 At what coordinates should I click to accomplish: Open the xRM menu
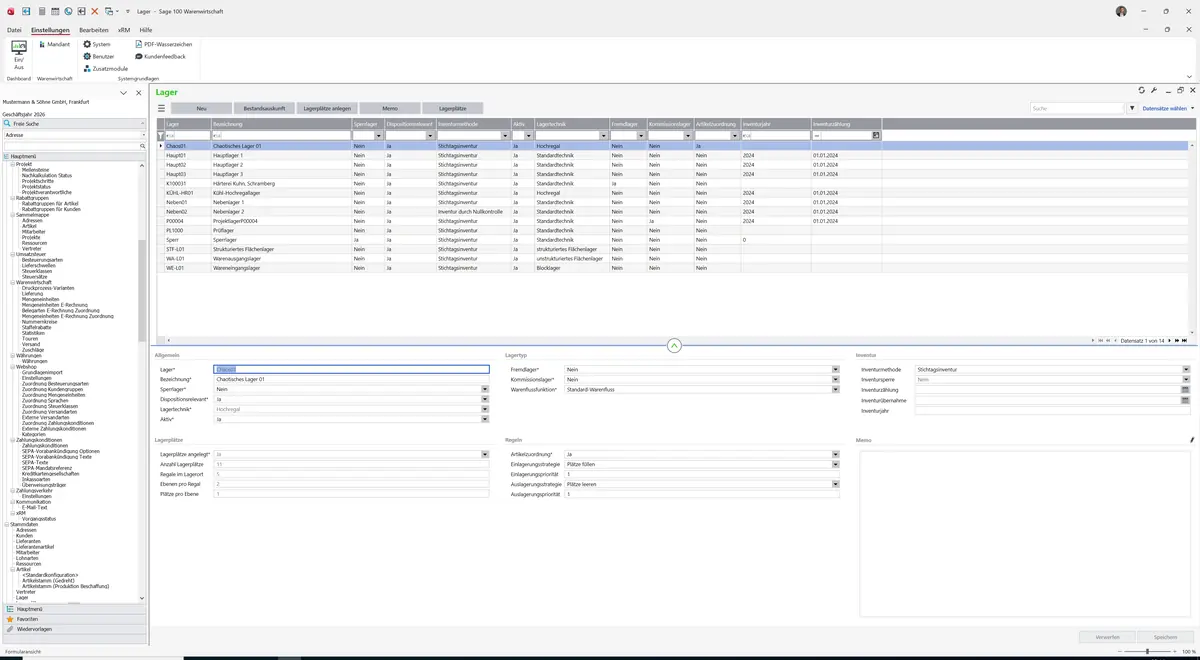pyautogui.click(x=124, y=30)
